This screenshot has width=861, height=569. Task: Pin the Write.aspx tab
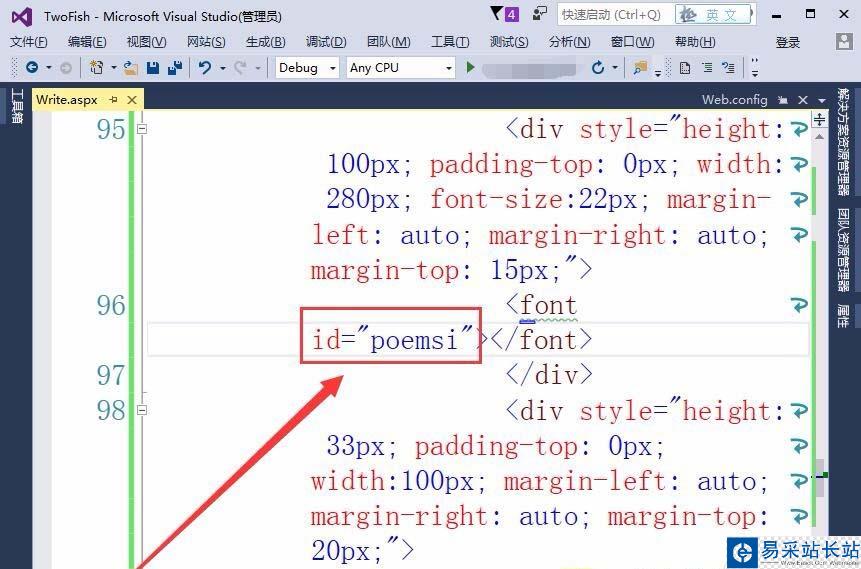tap(114, 99)
